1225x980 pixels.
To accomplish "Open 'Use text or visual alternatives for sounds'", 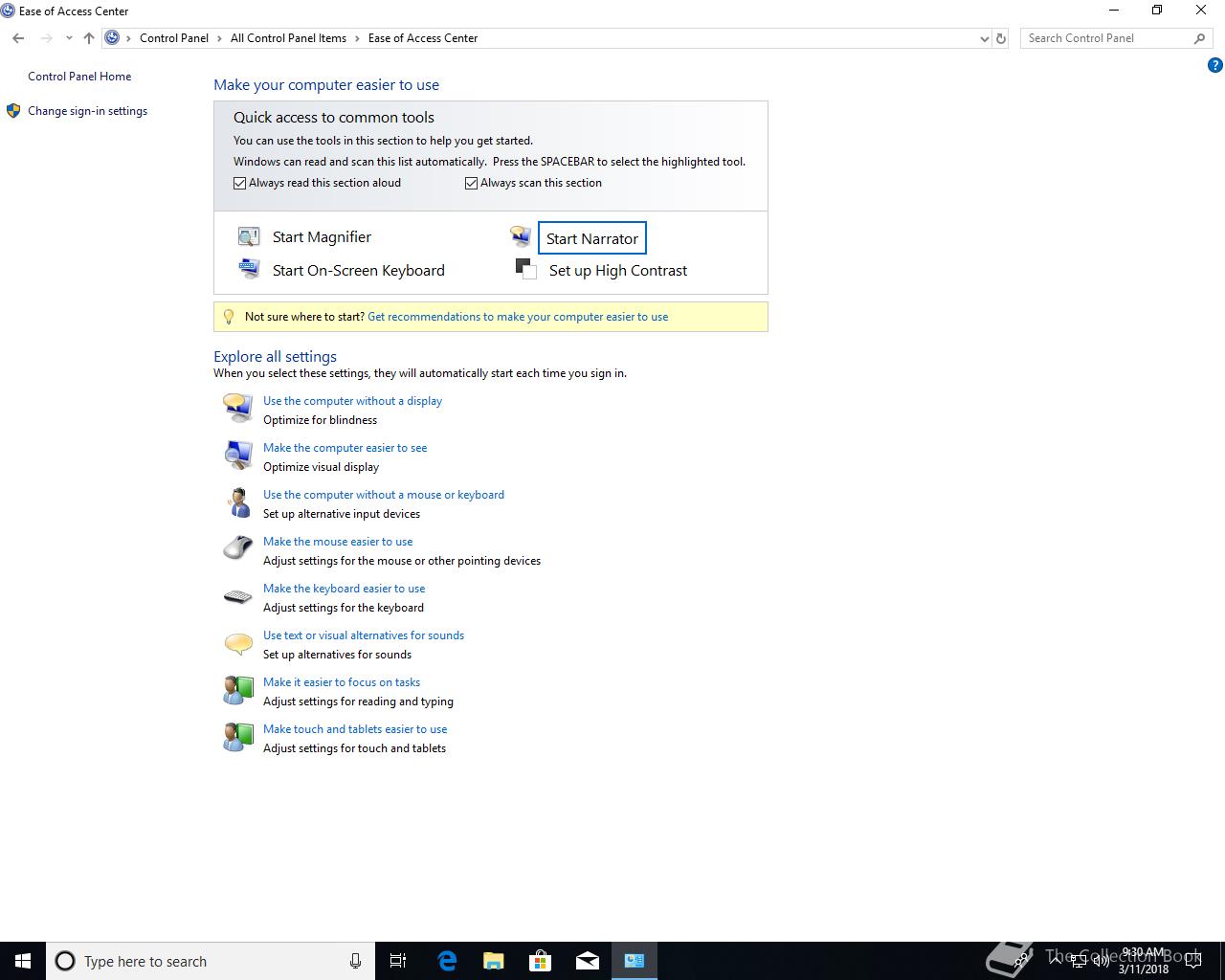I will tap(364, 635).
